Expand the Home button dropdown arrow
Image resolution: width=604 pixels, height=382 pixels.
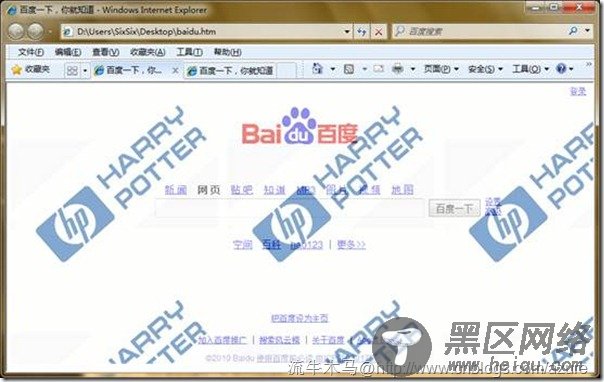click(x=333, y=69)
